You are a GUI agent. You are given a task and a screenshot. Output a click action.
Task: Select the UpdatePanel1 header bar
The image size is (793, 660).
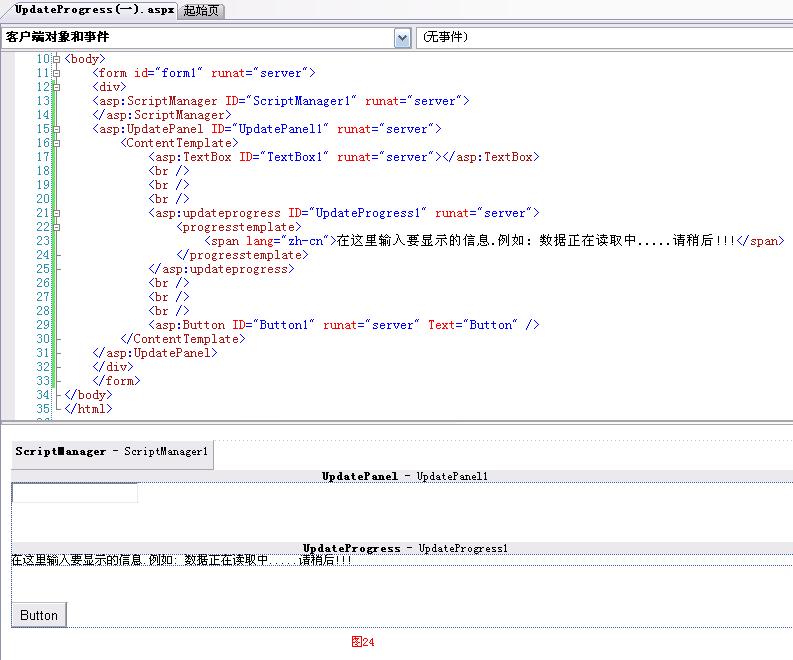coord(404,476)
